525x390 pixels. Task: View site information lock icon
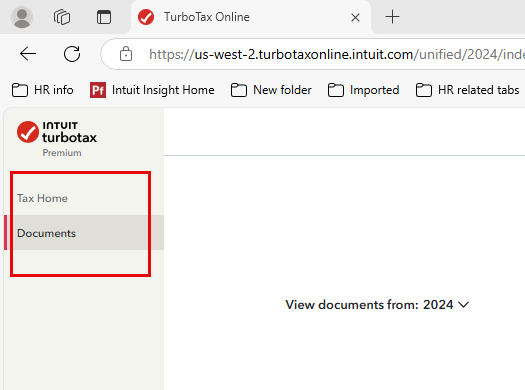pyautogui.click(x=126, y=54)
